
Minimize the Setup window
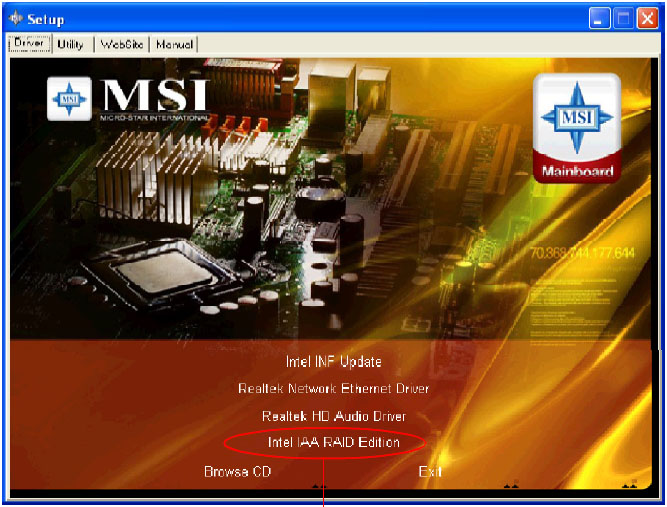pos(599,19)
